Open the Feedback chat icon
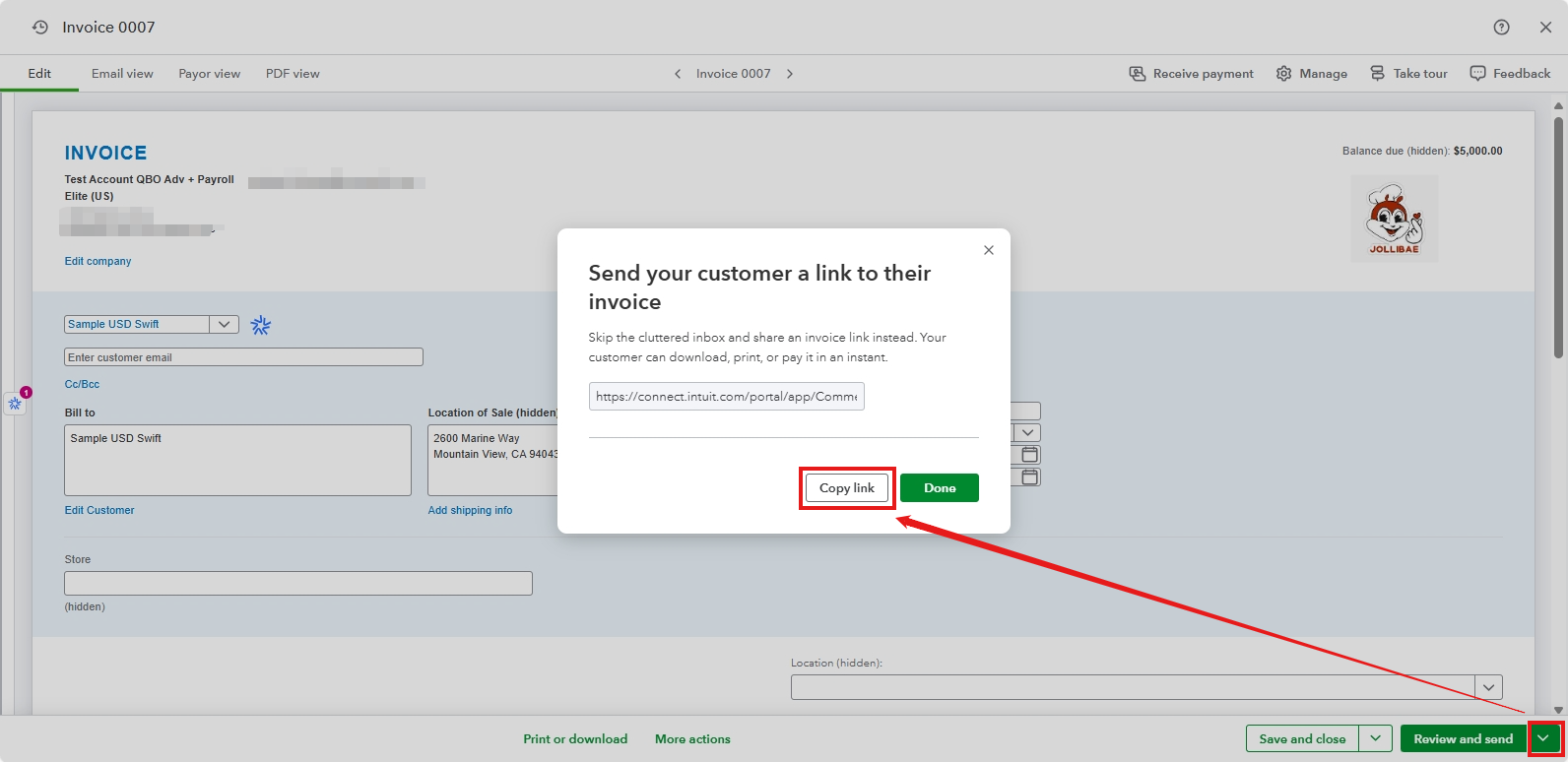This screenshot has height=762, width=1568. [1477, 74]
